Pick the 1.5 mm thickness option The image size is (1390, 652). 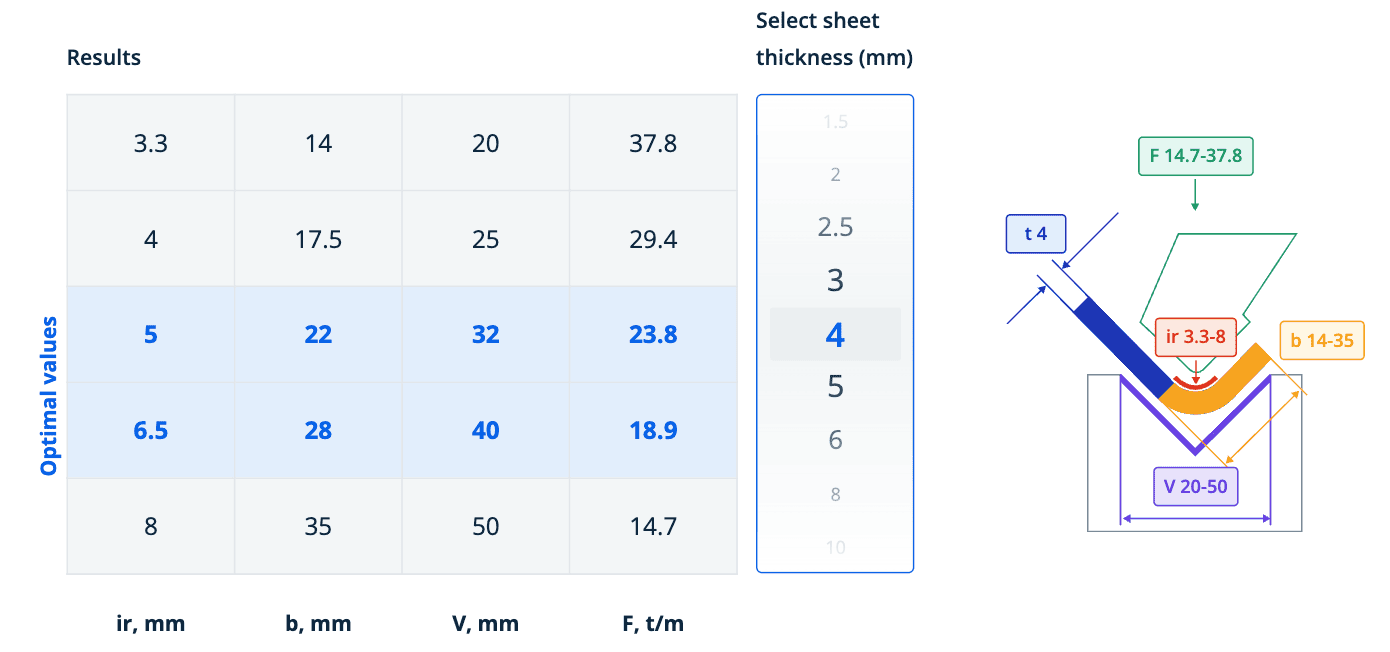[835, 122]
